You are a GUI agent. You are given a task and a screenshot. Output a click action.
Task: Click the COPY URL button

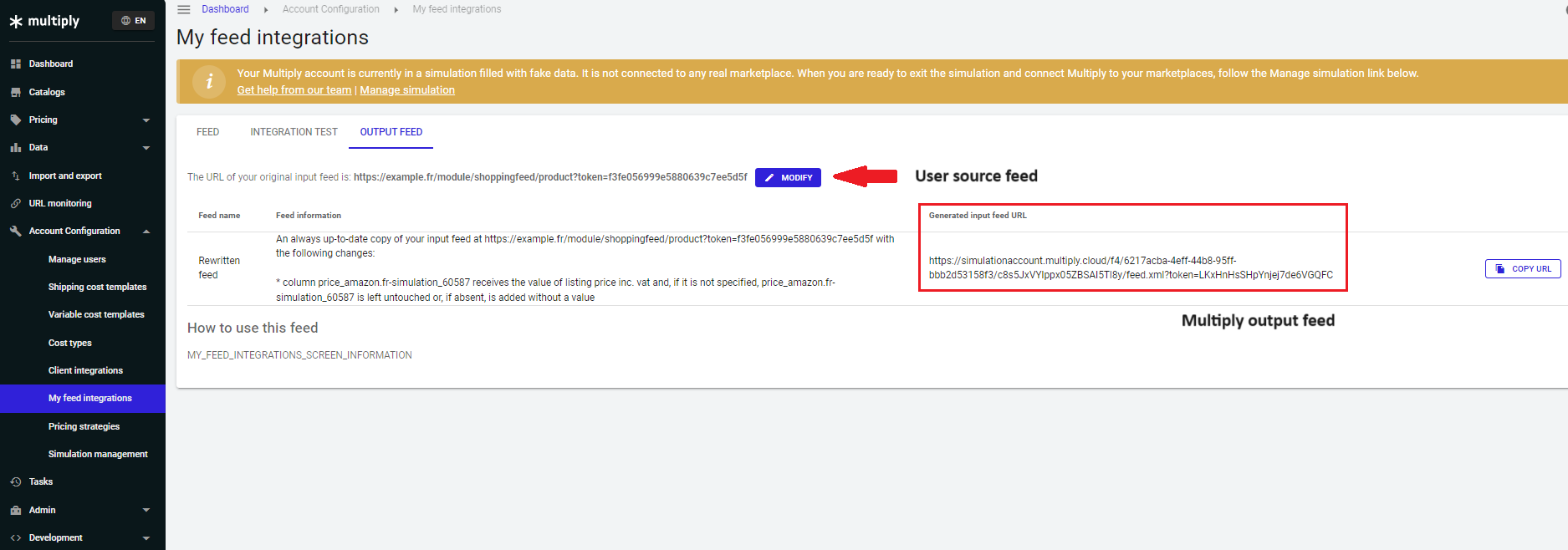1523,268
